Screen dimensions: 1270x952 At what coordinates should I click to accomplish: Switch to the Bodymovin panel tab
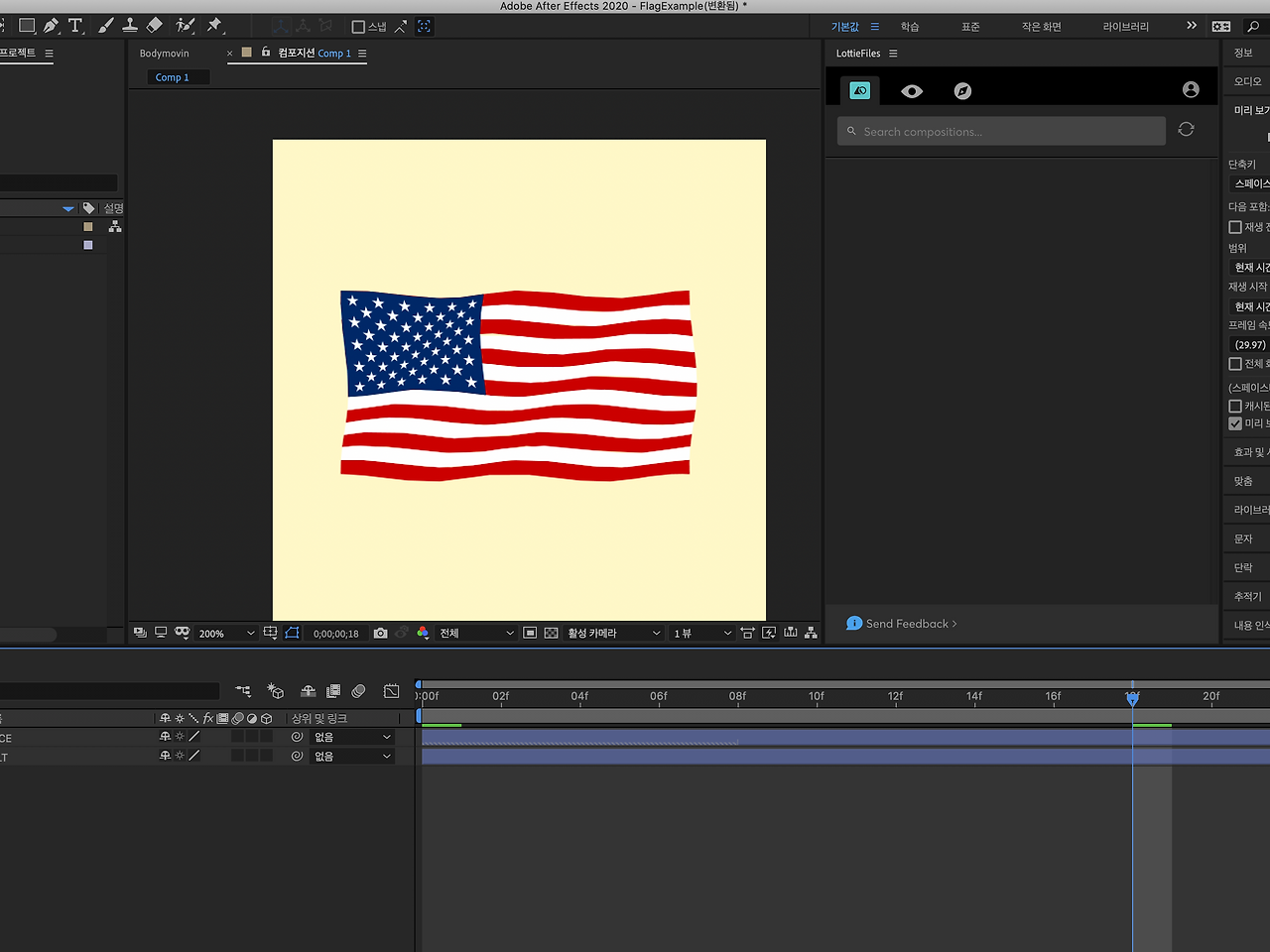[165, 54]
